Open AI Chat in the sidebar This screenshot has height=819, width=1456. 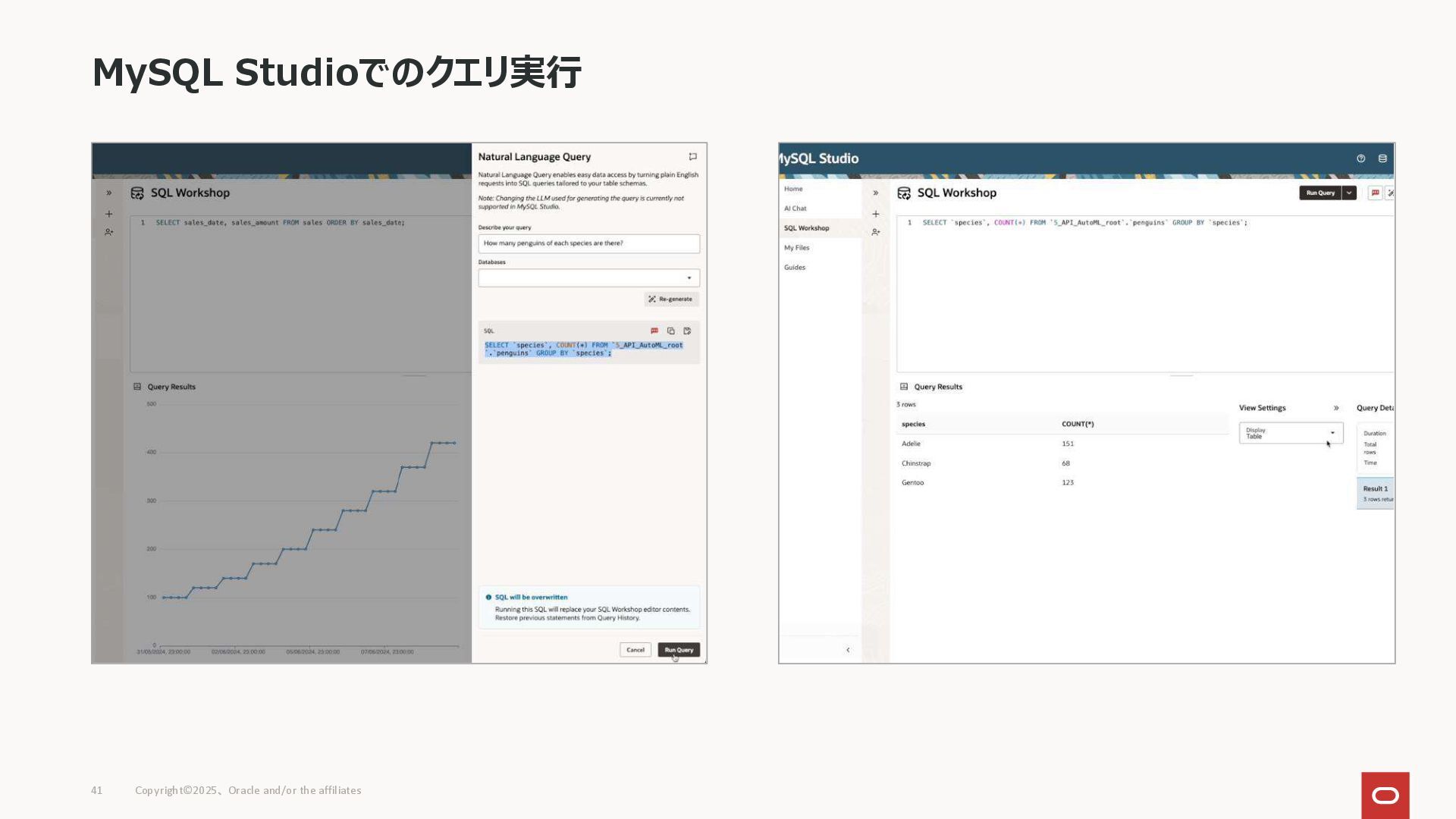[795, 209]
